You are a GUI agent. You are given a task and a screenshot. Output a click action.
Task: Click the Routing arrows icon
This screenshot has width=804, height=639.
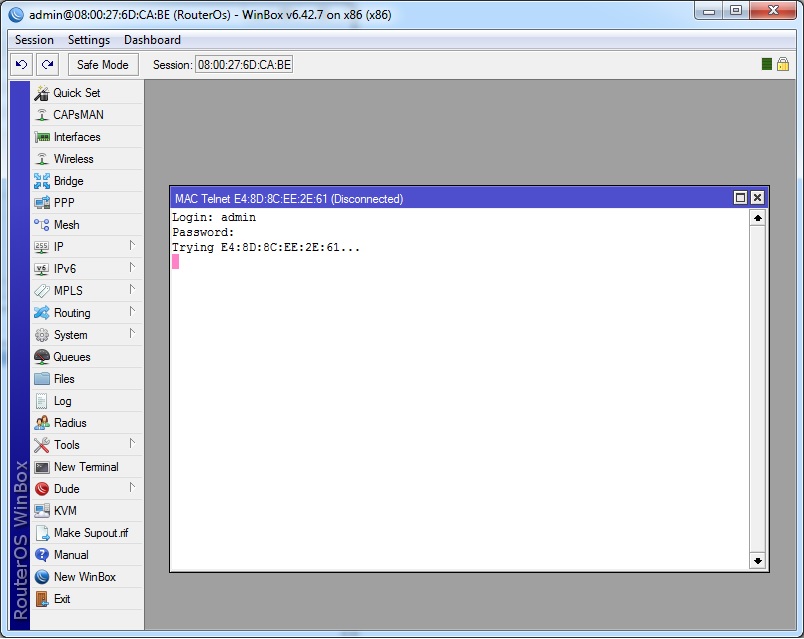42,313
